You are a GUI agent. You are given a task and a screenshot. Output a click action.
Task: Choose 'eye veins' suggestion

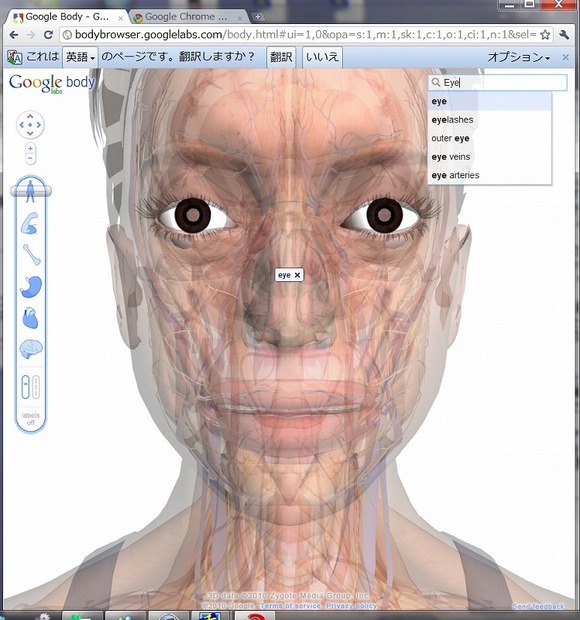[489, 157]
